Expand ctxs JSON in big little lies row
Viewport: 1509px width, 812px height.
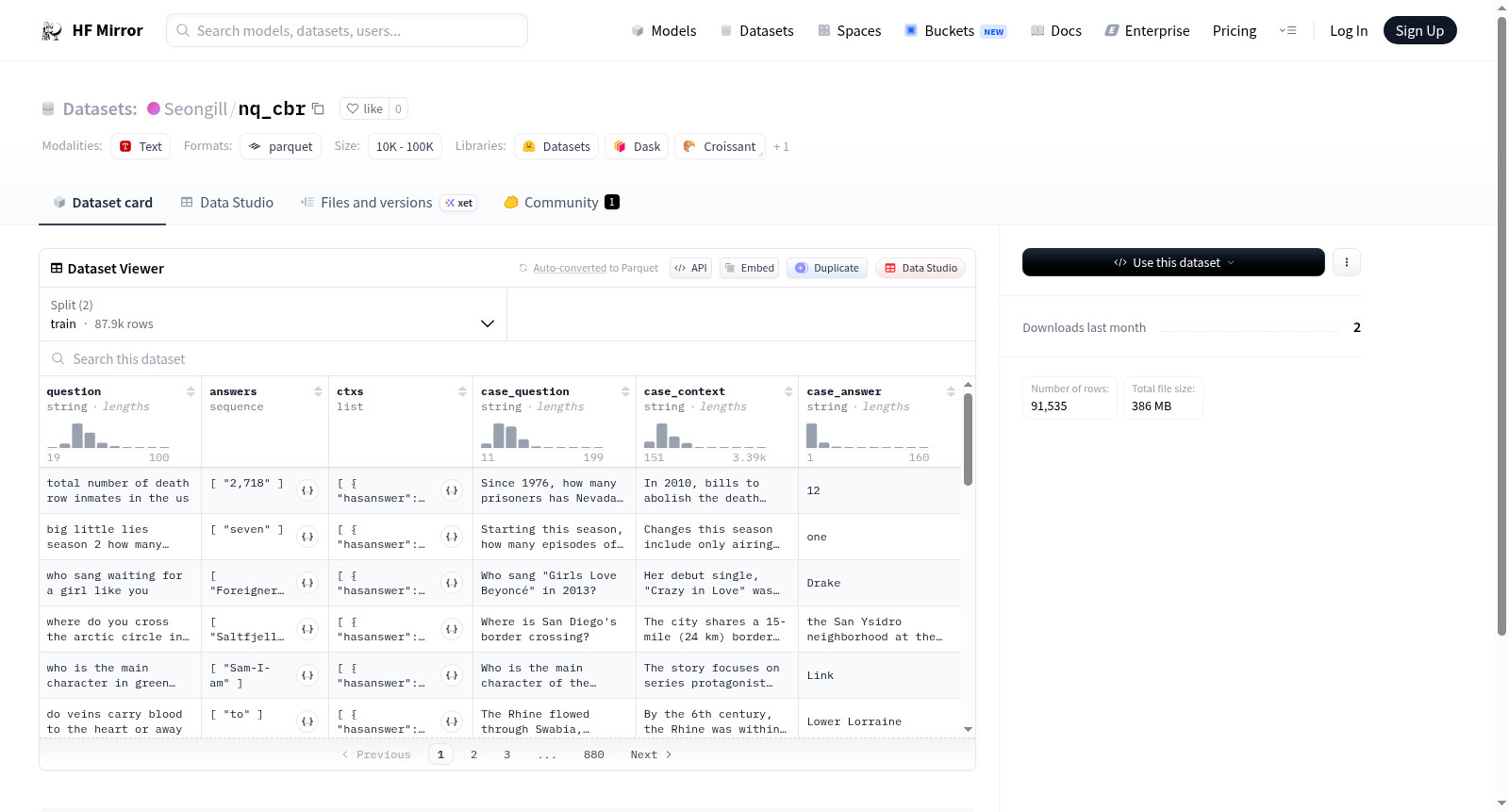452,537
